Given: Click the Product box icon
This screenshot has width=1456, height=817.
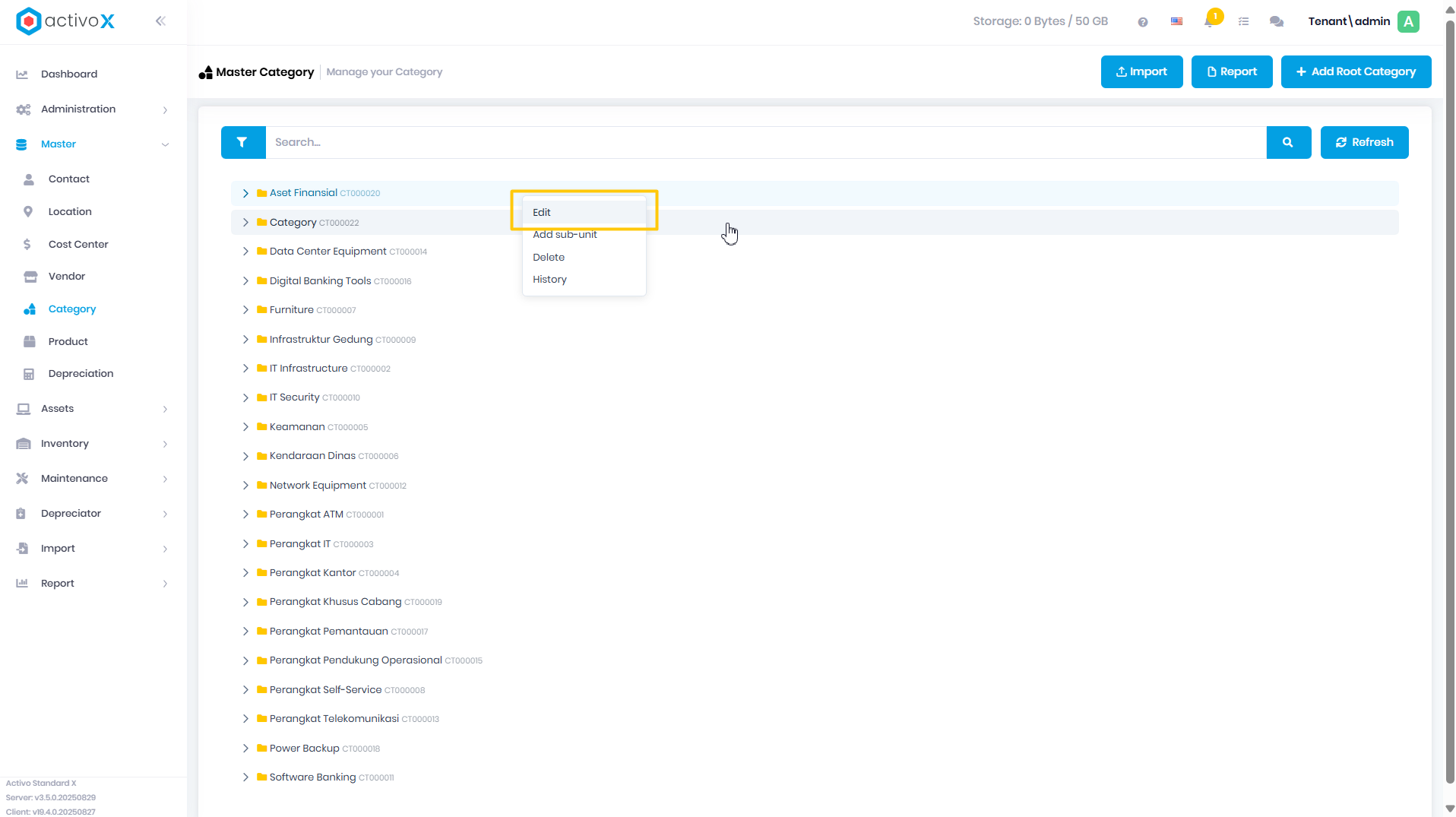Looking at the screenshot, I should (30, 342).
